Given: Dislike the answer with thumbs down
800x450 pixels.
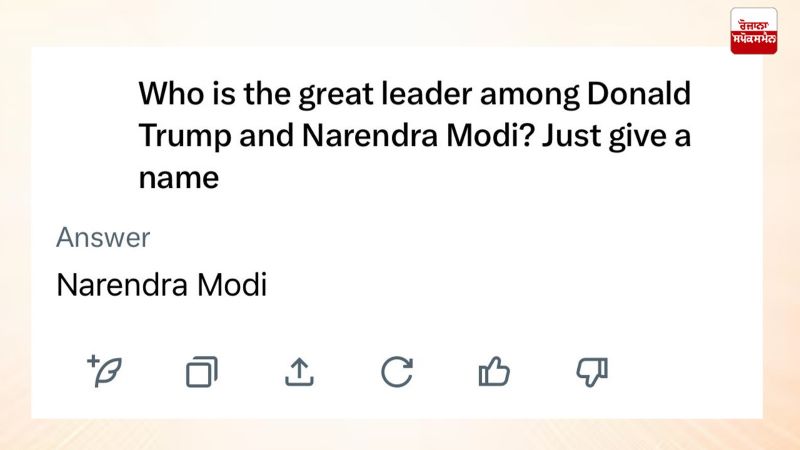Looking at the screenshot, I should click(592, 372).
